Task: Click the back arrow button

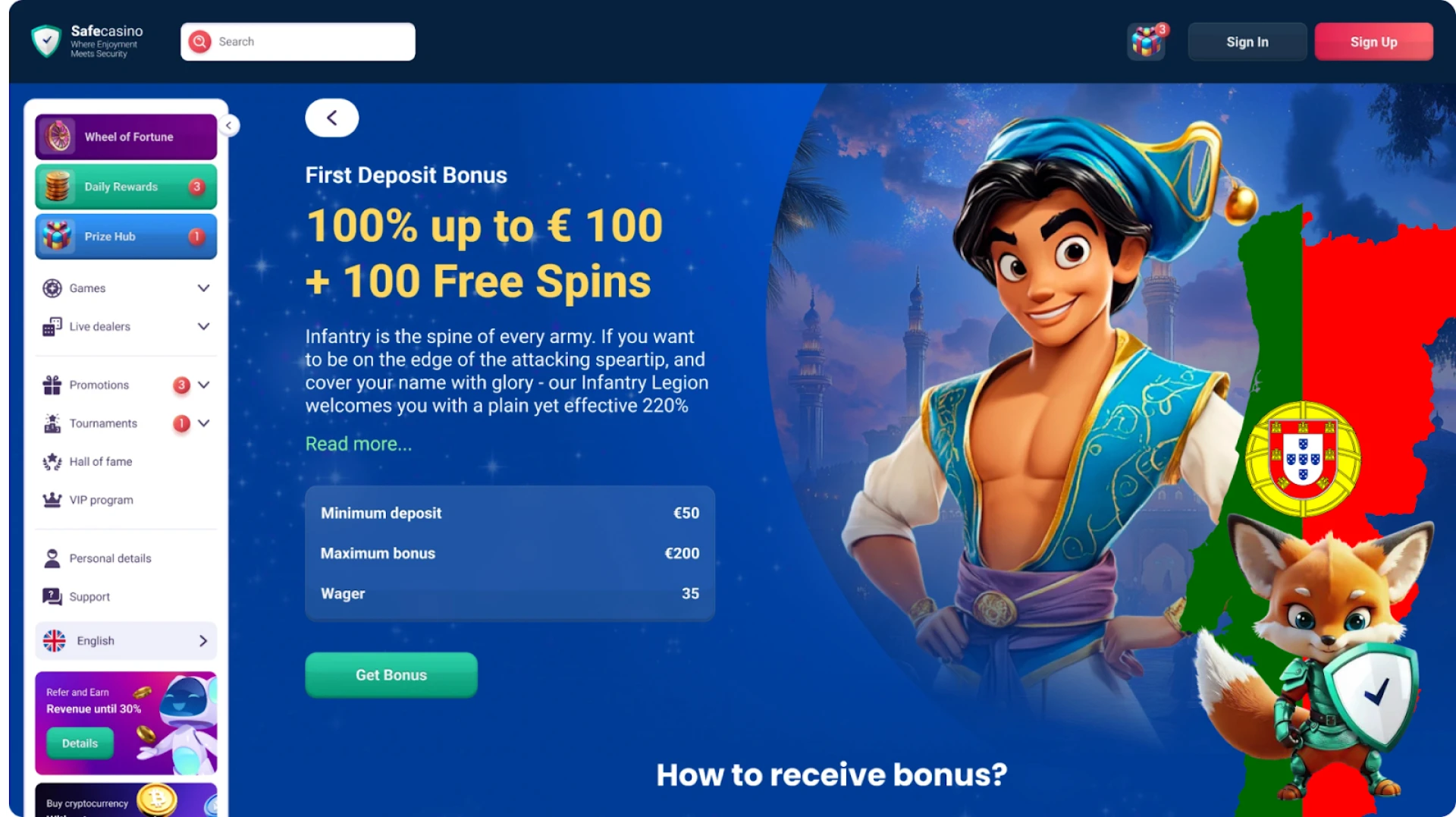Action: point(332,118)
